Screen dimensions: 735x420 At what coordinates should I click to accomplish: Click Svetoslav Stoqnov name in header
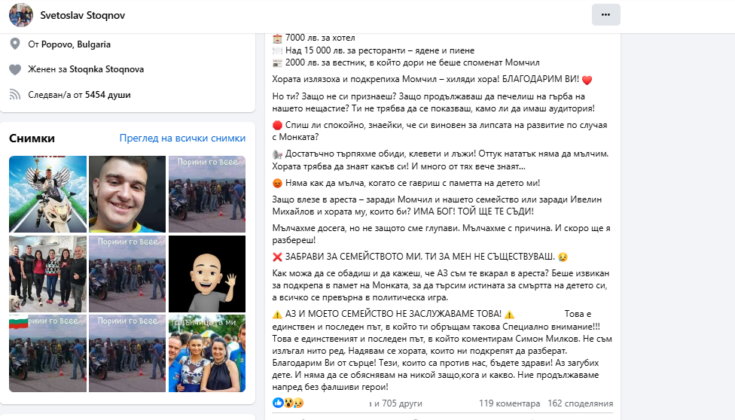click(82, 15)
